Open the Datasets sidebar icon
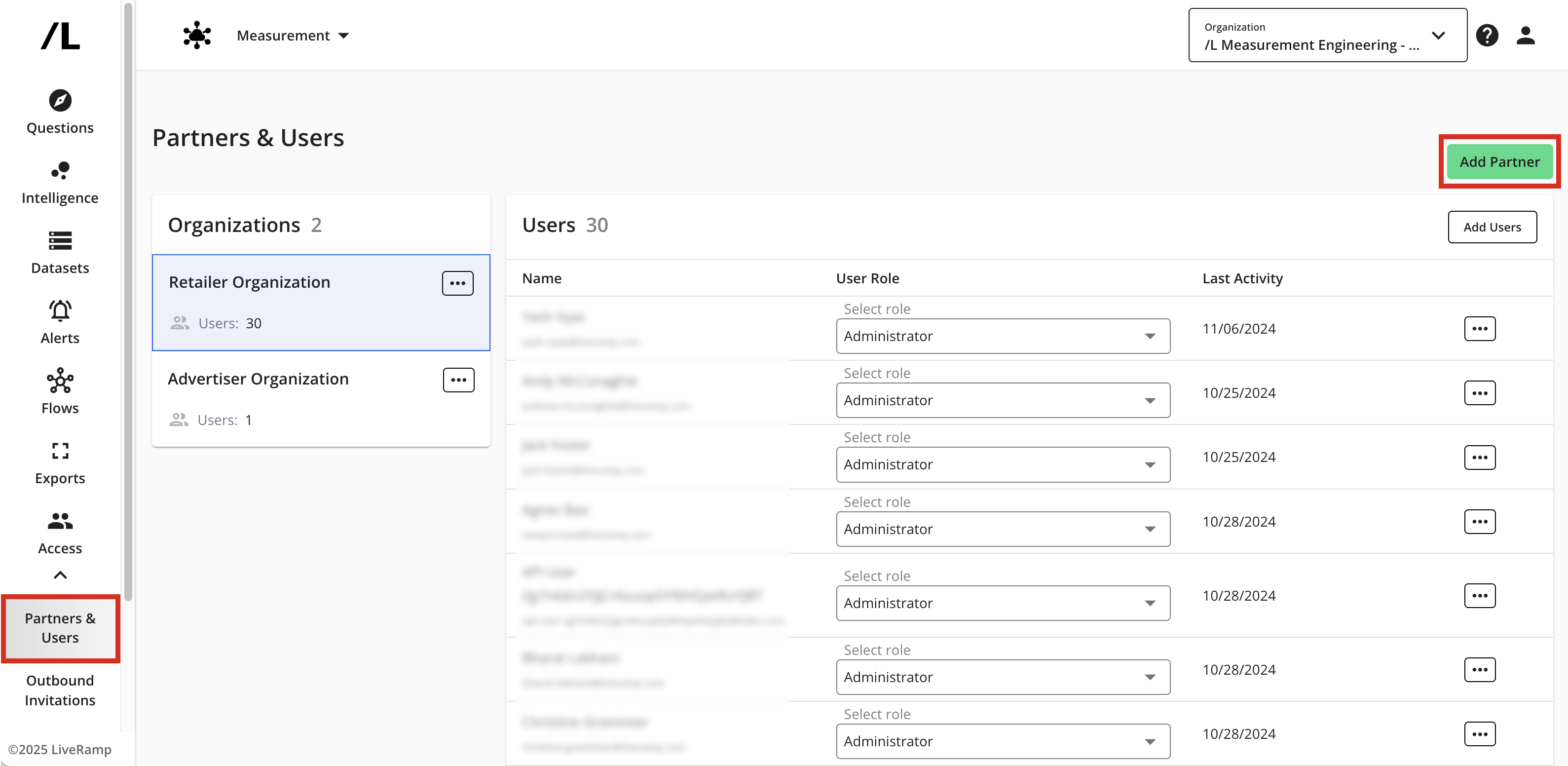 60,241
